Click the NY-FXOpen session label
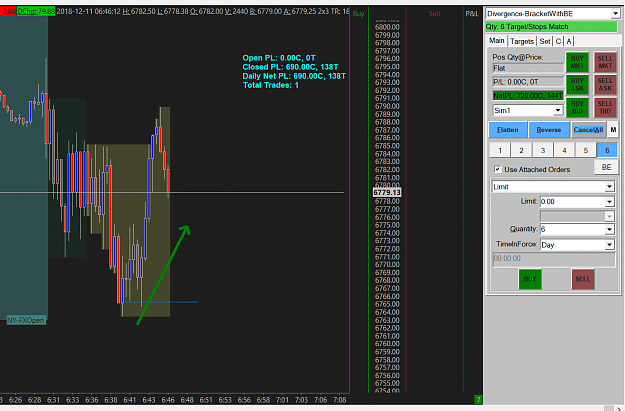This screenshot has height=411, width=625. [26, 320]
